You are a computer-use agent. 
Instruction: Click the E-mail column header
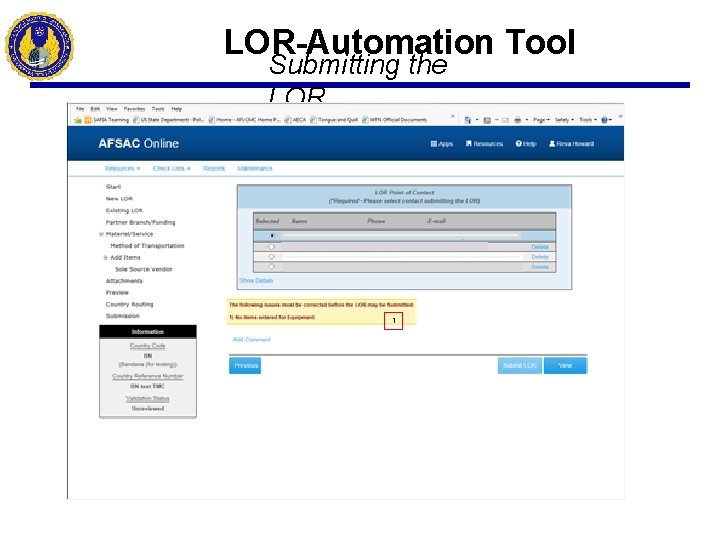437,221
